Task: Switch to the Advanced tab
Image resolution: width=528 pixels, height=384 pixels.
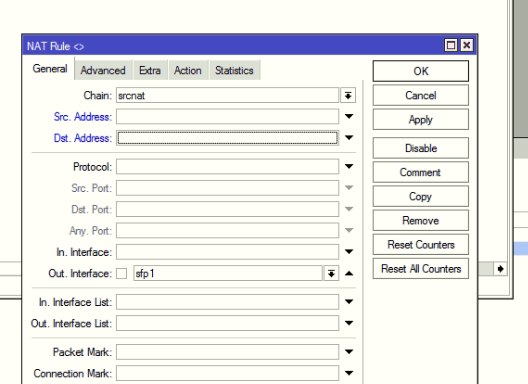Action: tap(103, 70)
